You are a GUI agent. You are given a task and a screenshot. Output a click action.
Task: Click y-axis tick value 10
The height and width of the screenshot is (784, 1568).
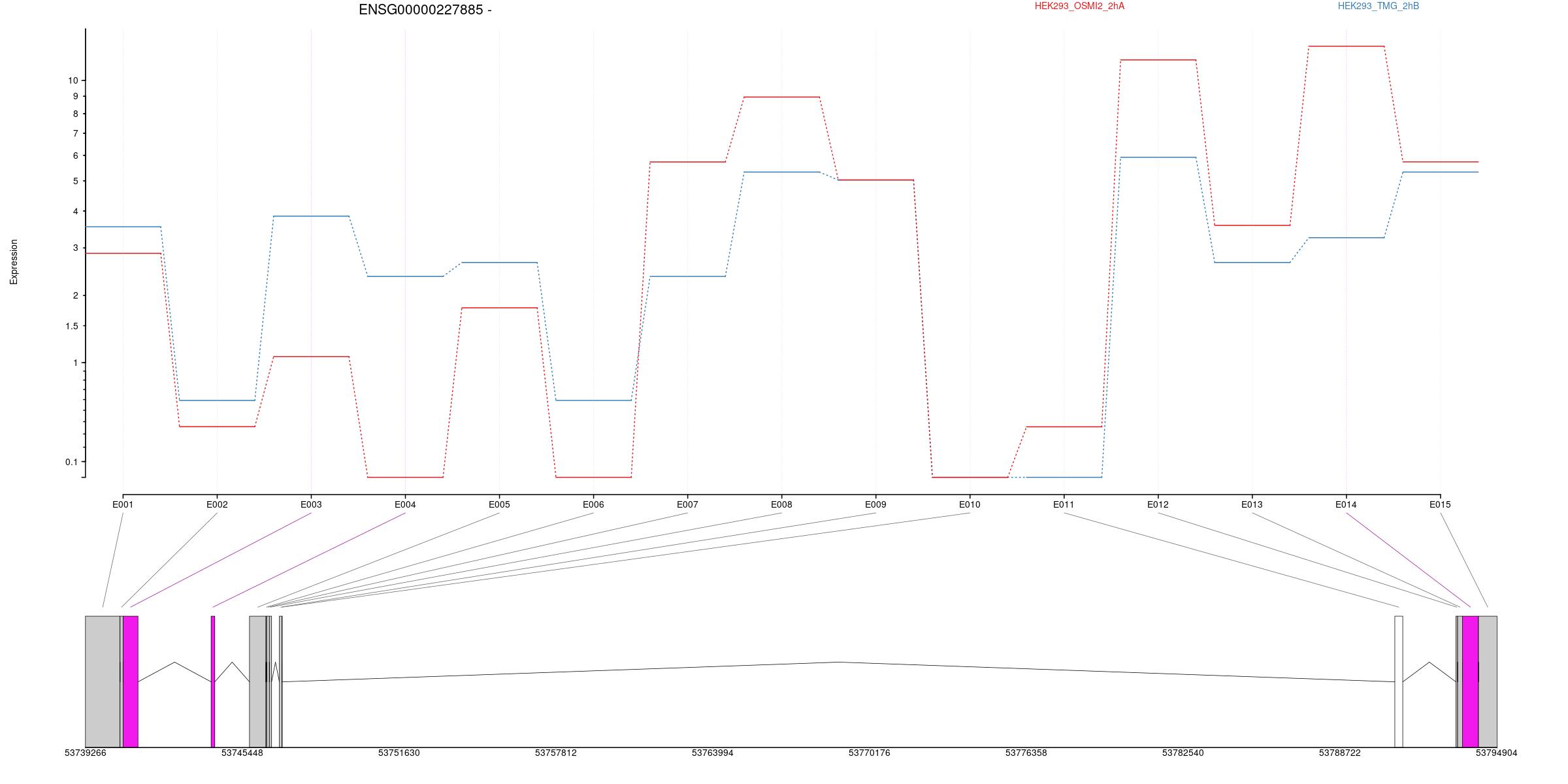(x=73, y=80)
